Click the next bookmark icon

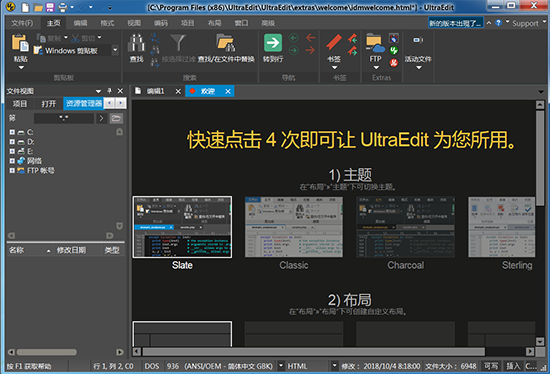353,51
